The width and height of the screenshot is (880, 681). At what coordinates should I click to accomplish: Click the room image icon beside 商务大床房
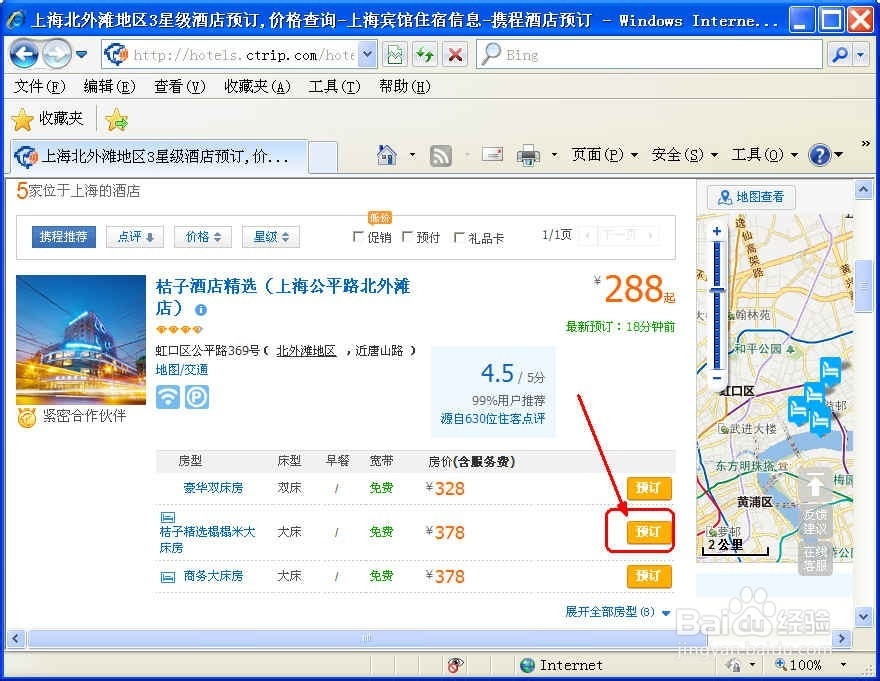point(168,577)
